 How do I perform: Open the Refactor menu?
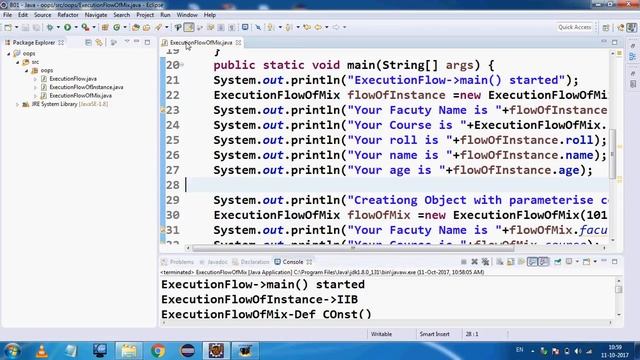68,15
